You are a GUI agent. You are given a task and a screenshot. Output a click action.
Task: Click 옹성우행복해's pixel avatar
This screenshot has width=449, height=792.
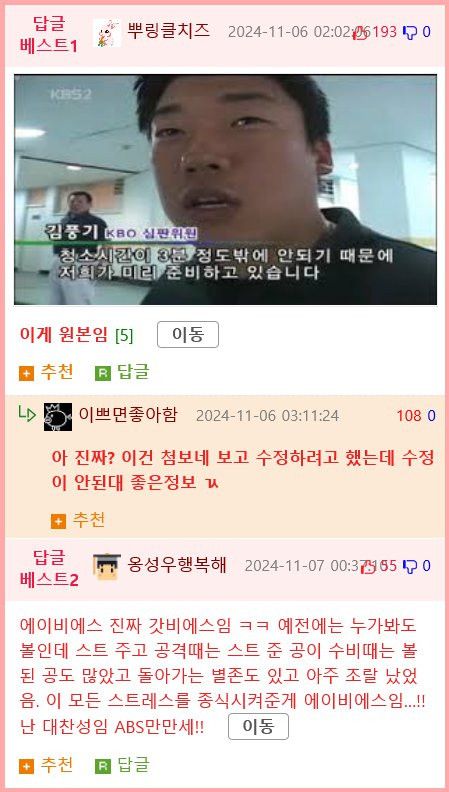107,566
